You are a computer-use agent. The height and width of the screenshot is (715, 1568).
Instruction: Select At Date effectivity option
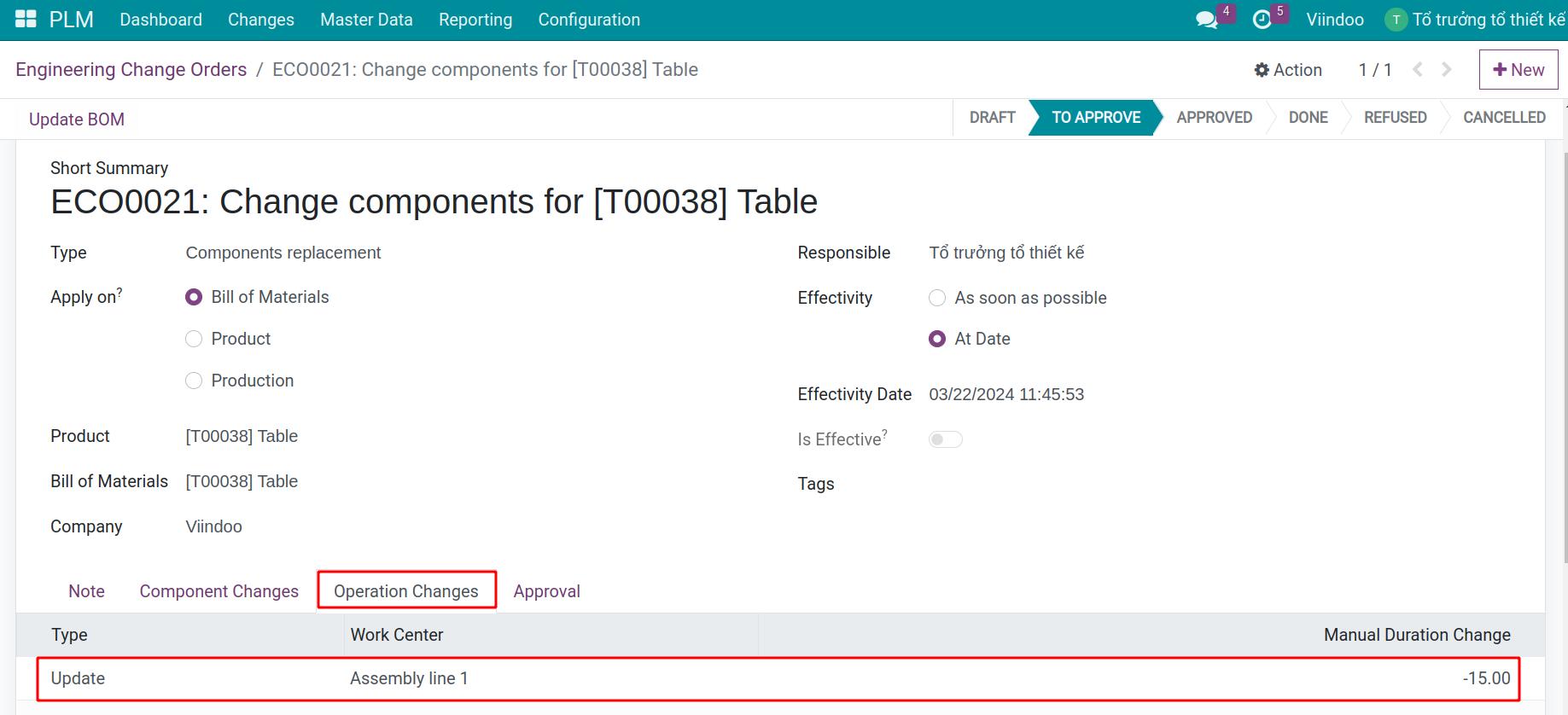point(937,339)
